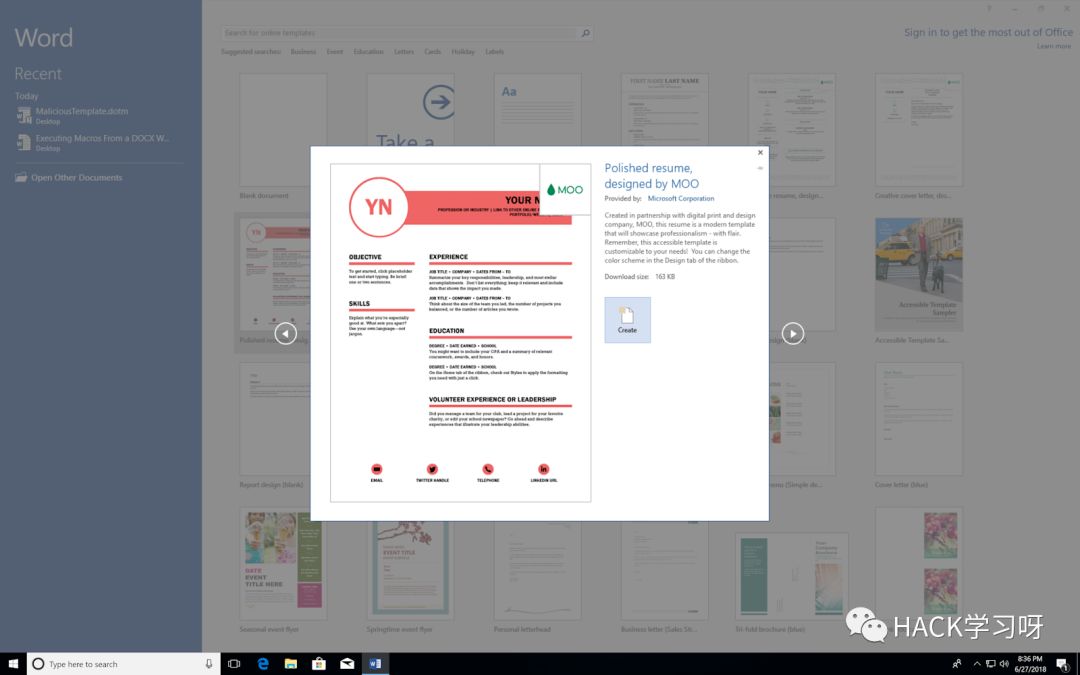Click Sign in to get the most out of Office
This screenshot has width=1080, height=675.
(988, 32)
